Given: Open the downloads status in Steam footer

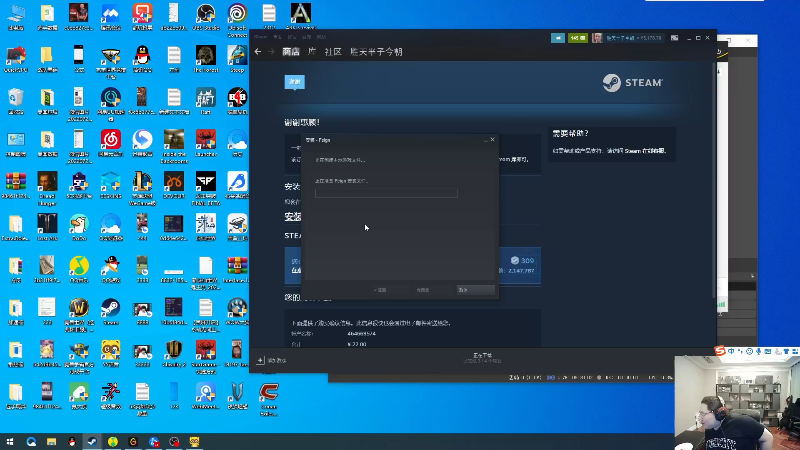Looking at the screenshot, I should (x=482, y=358).
